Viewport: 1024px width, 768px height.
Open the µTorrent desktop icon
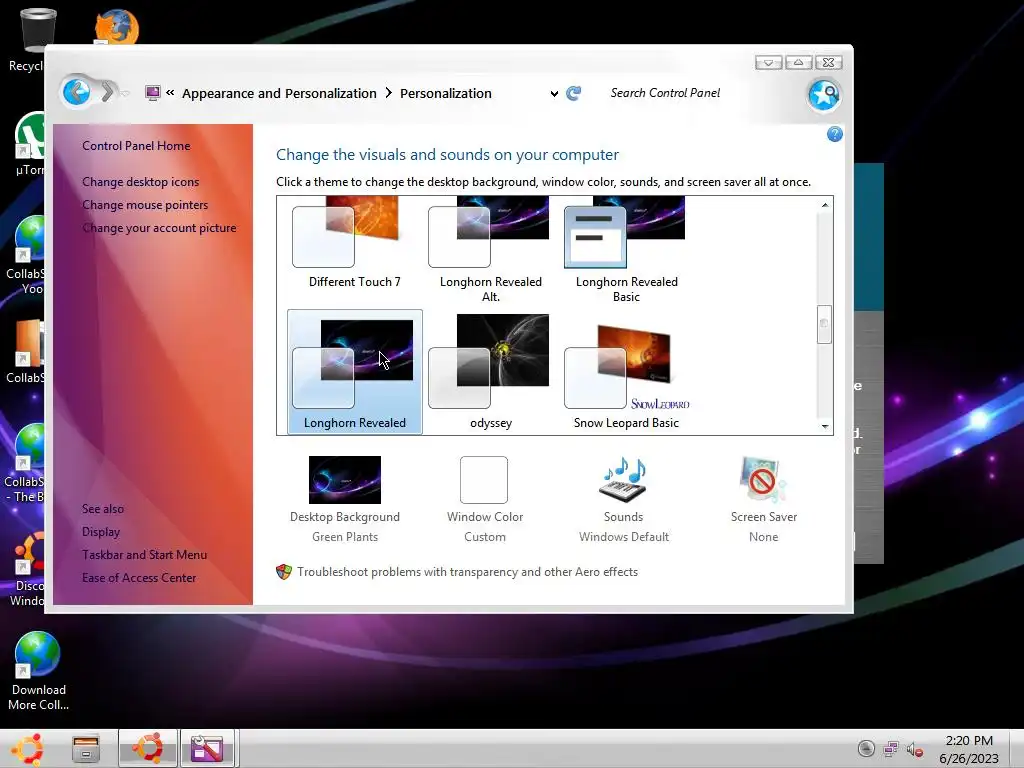click(x=29, y=144)
